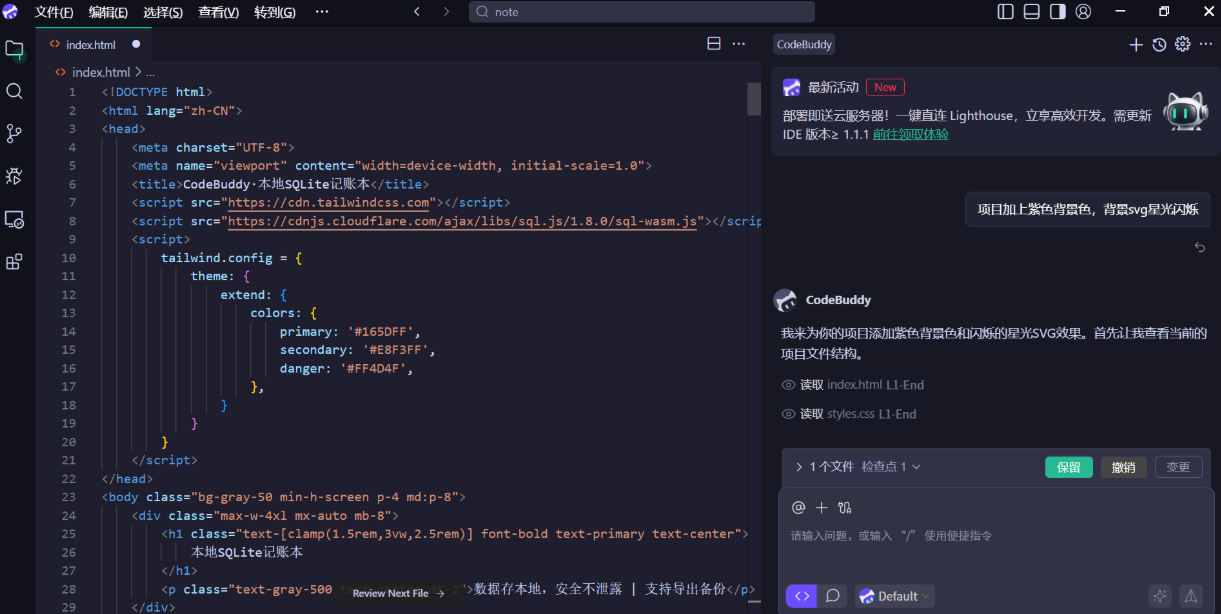
Task: Open the Default model dropdown
Action: click(895, 596)
